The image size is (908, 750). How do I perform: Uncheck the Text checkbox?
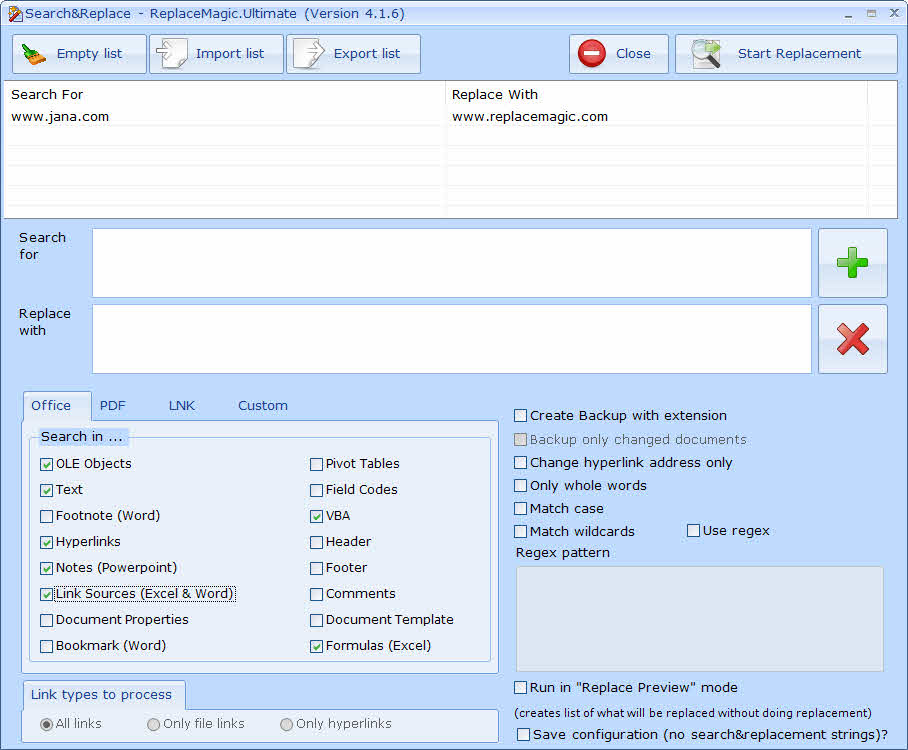pos(47,491)
